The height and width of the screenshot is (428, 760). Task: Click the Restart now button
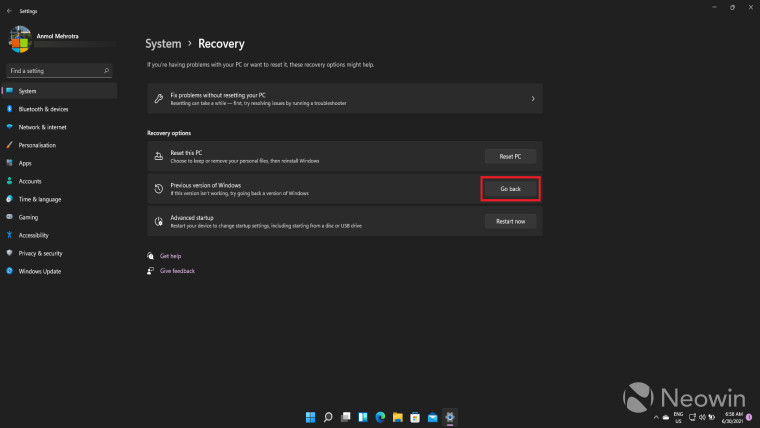coord(510,222)
